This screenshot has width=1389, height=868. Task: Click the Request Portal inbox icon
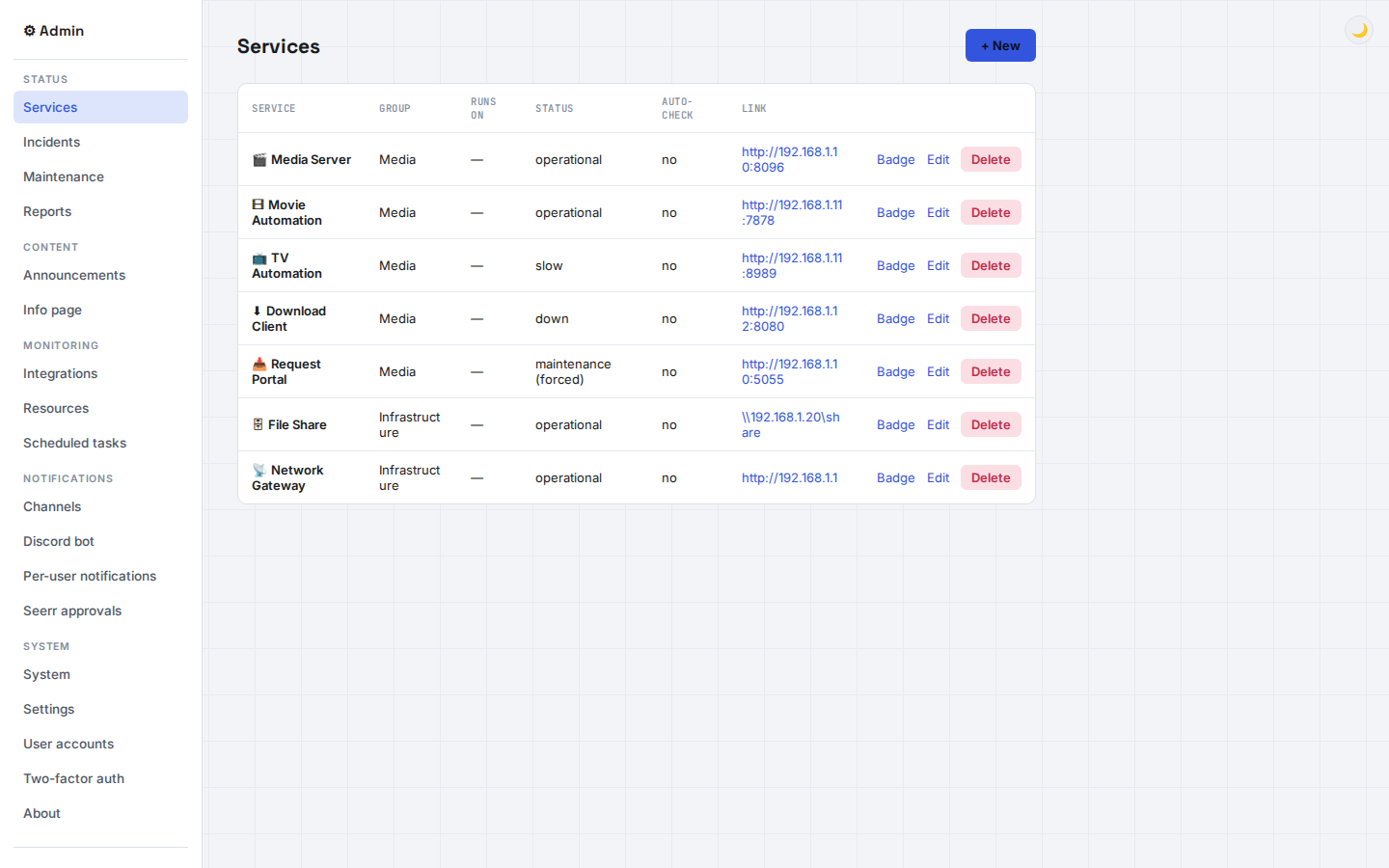pyautogui.click(x=259, y=365)
